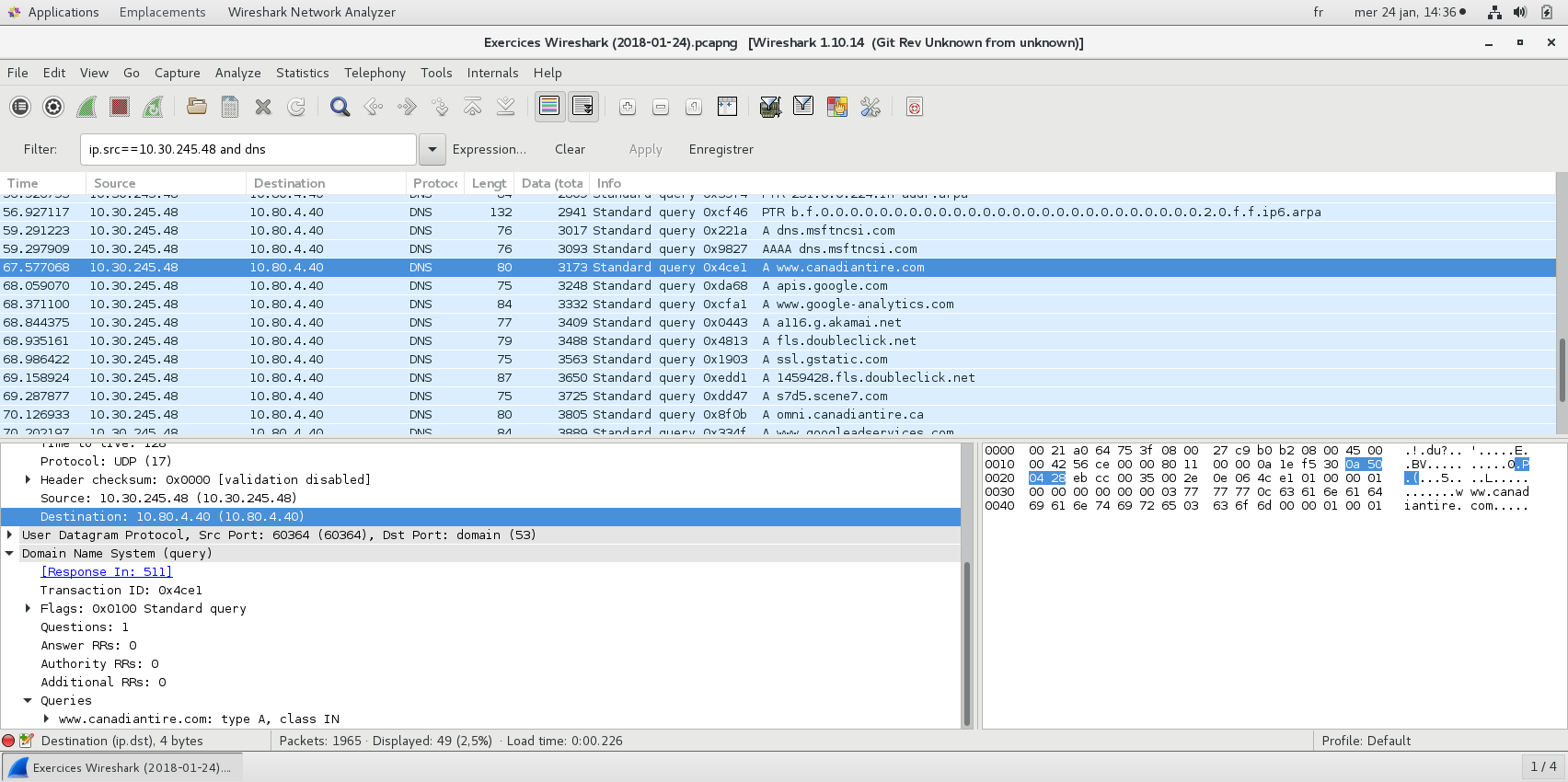Expand the User Datagram Protocol section
Screen dimensions: 1568x782
tap(9, 535)
